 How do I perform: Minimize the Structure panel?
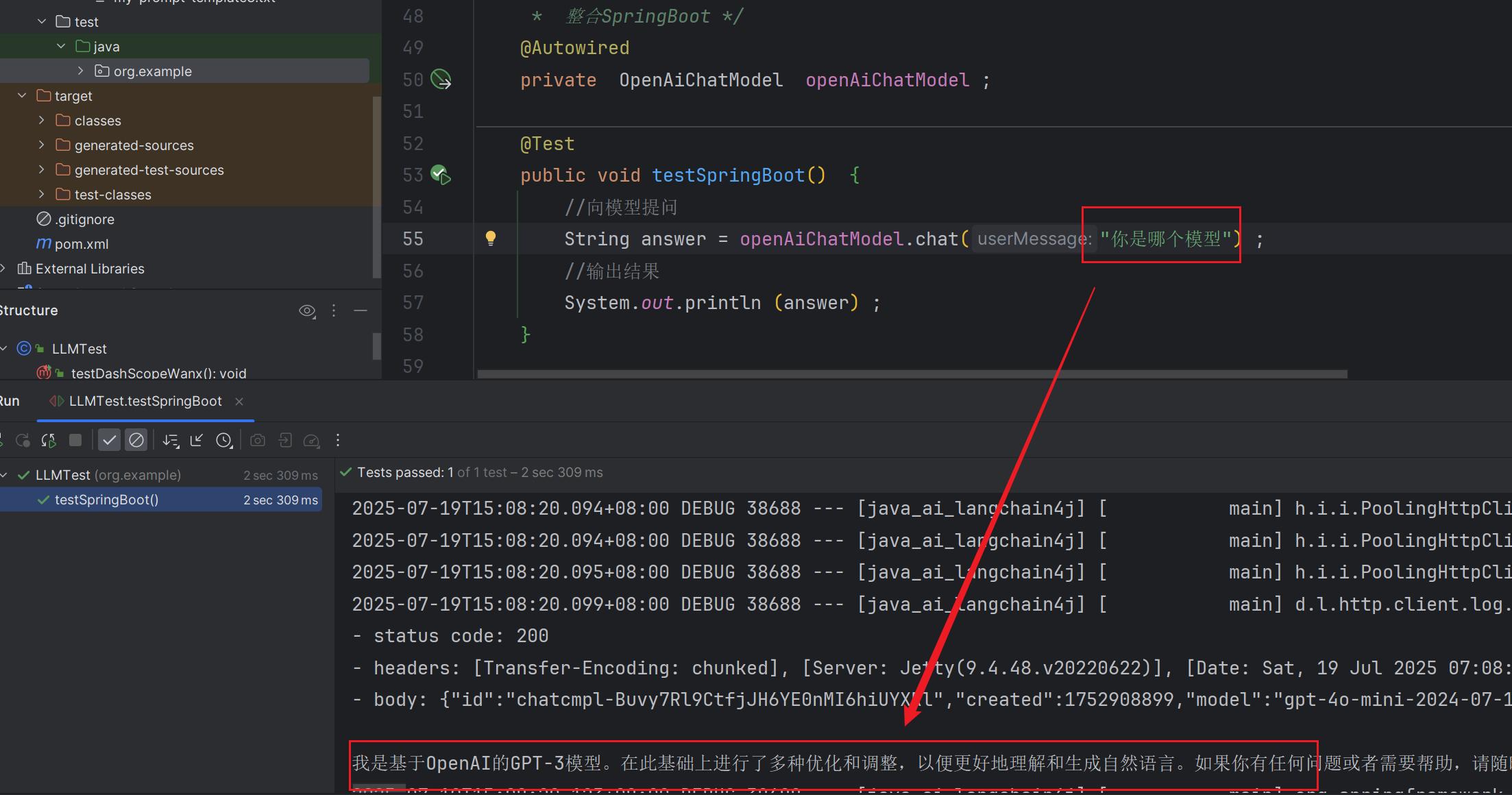point(361,310)
